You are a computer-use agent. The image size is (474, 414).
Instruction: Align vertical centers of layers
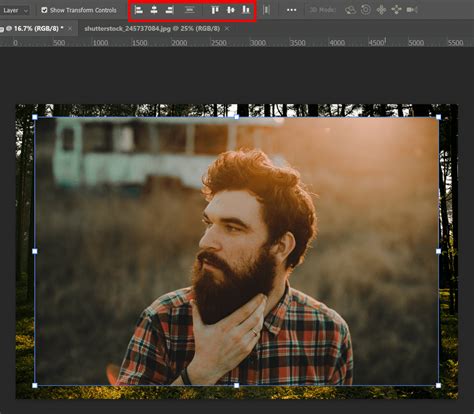[231, 10]
